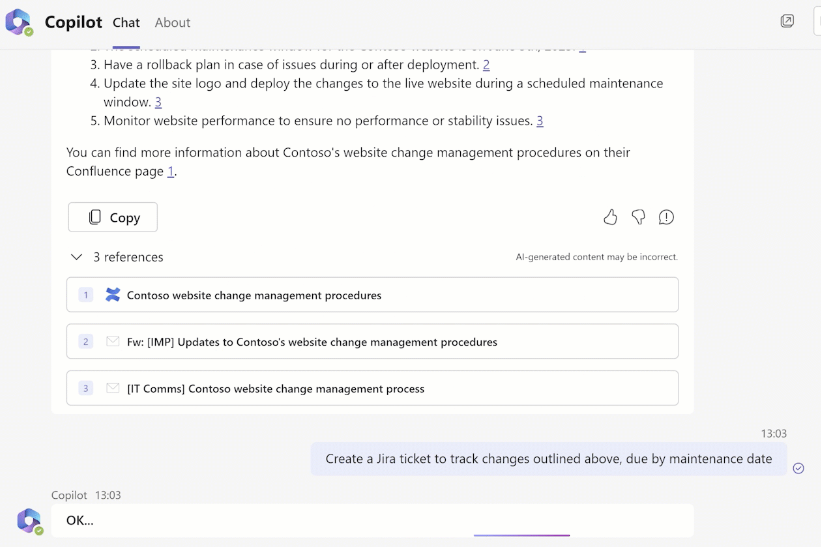Screen dimensions: 821x547
Task: Give thumbs down to the response
Action: pos(638,217)
